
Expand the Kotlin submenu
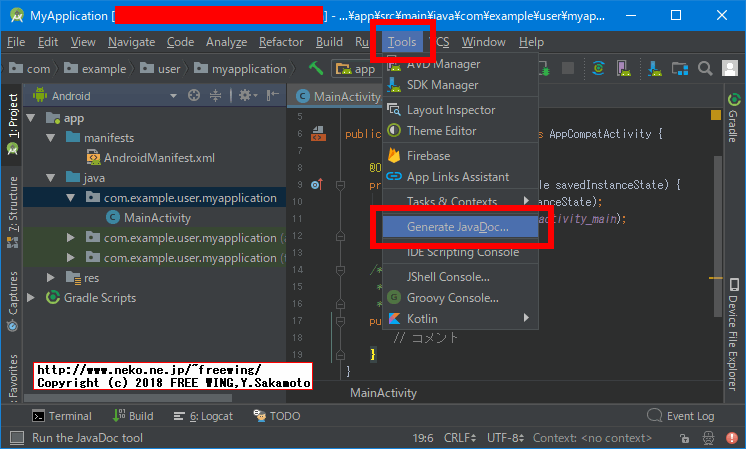point(460,319)
